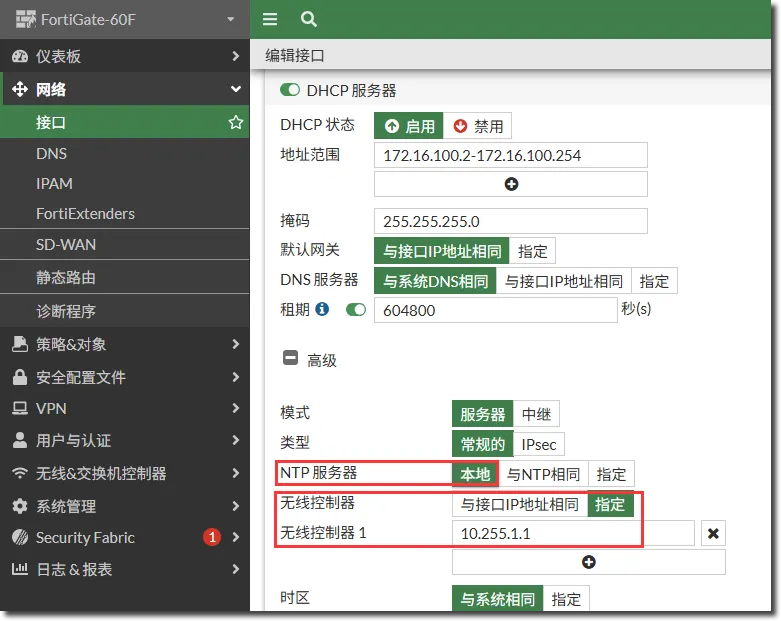The image size is (781, 621).
Task: Select 禁用 for DHCP status
Action: tap(478, 126)
